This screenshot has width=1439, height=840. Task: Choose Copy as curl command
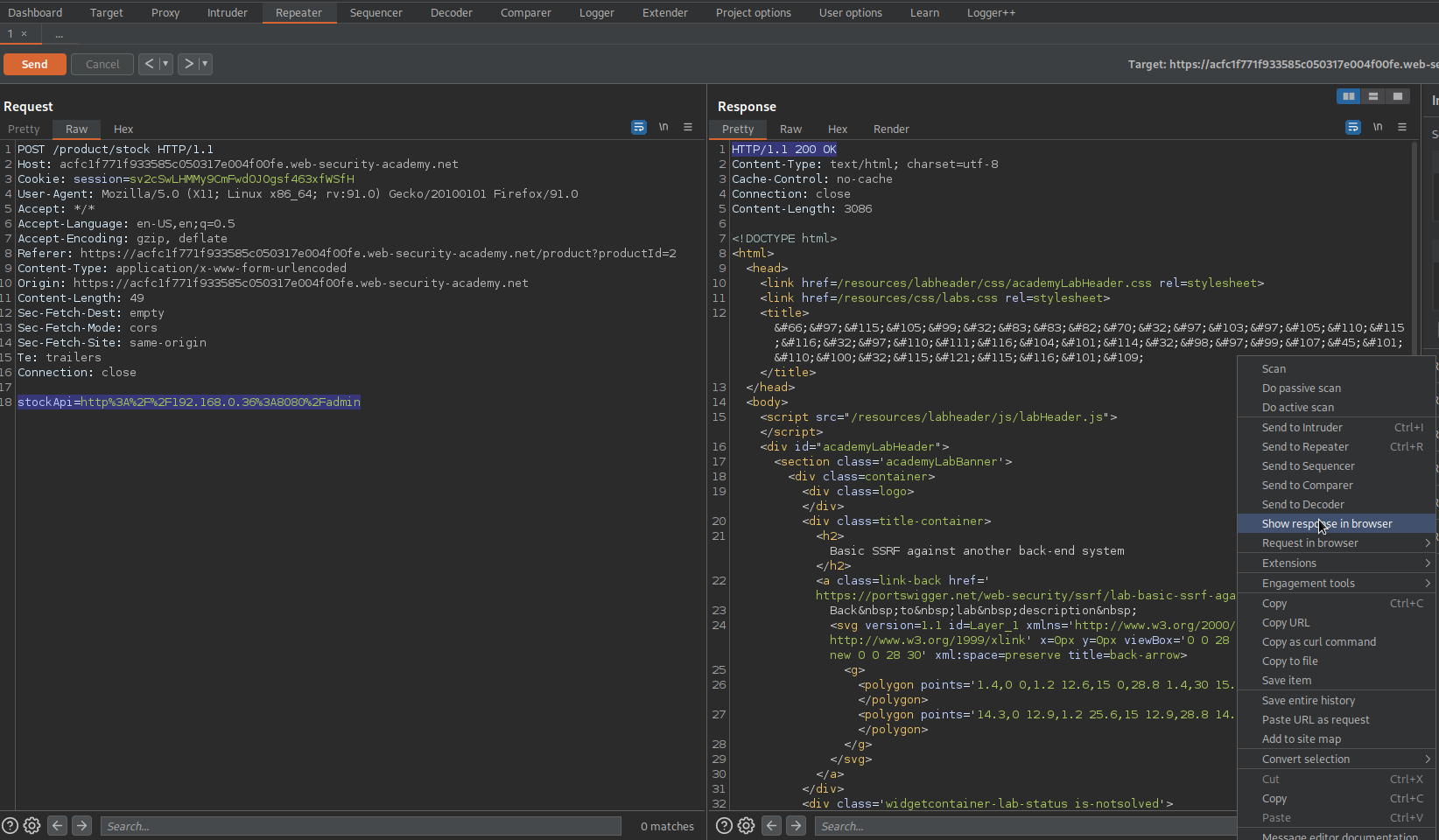pos(1336,642)
